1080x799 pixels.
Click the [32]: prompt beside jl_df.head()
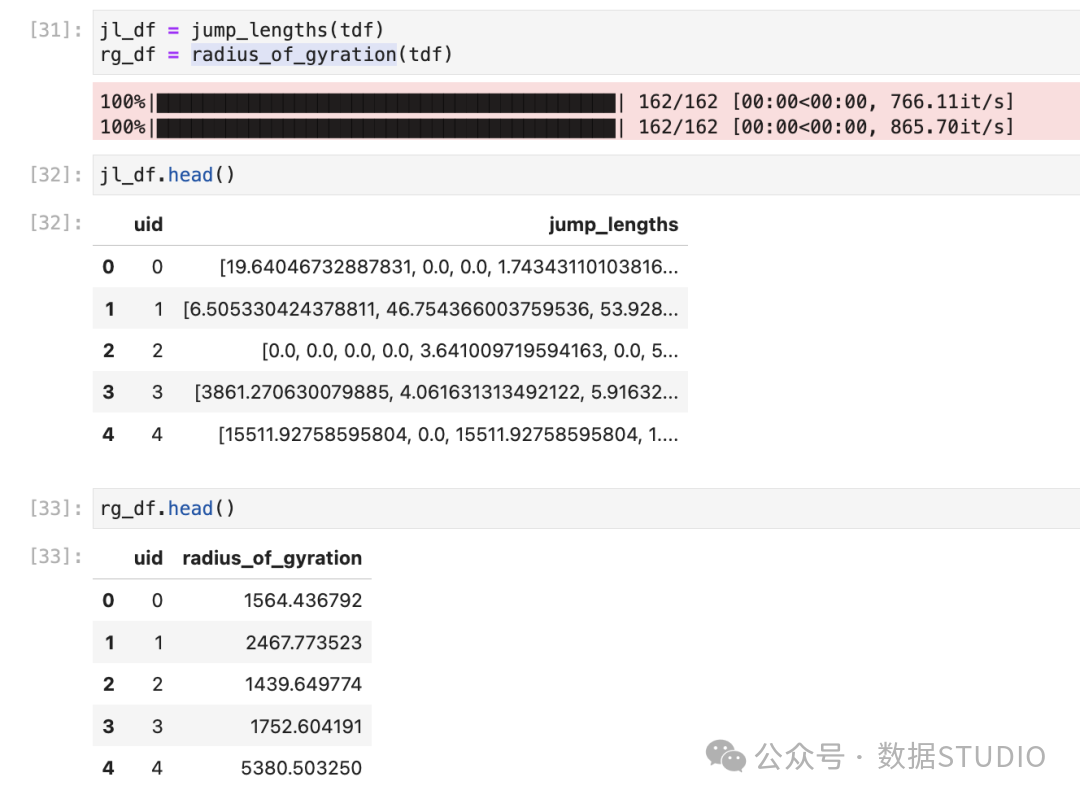(56, 175)
